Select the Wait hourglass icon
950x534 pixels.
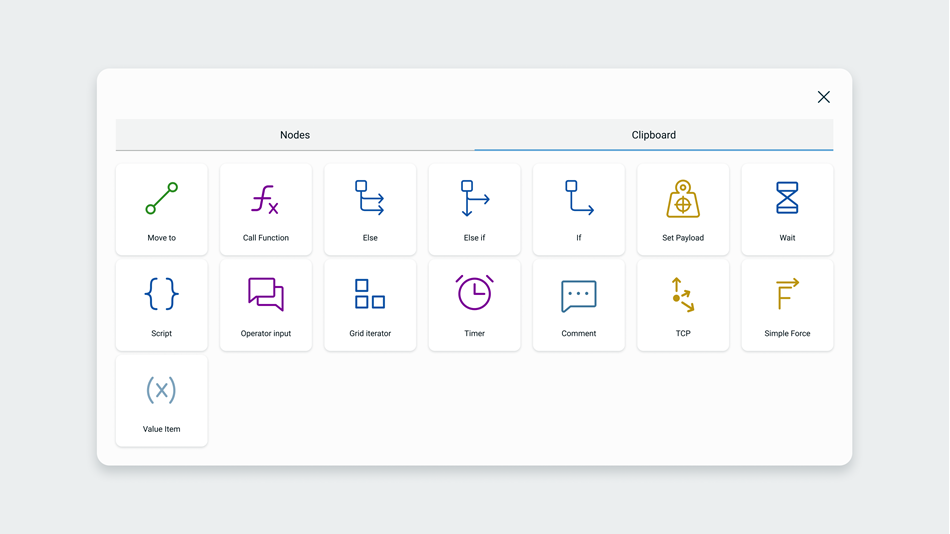click(x=787, y=198)
